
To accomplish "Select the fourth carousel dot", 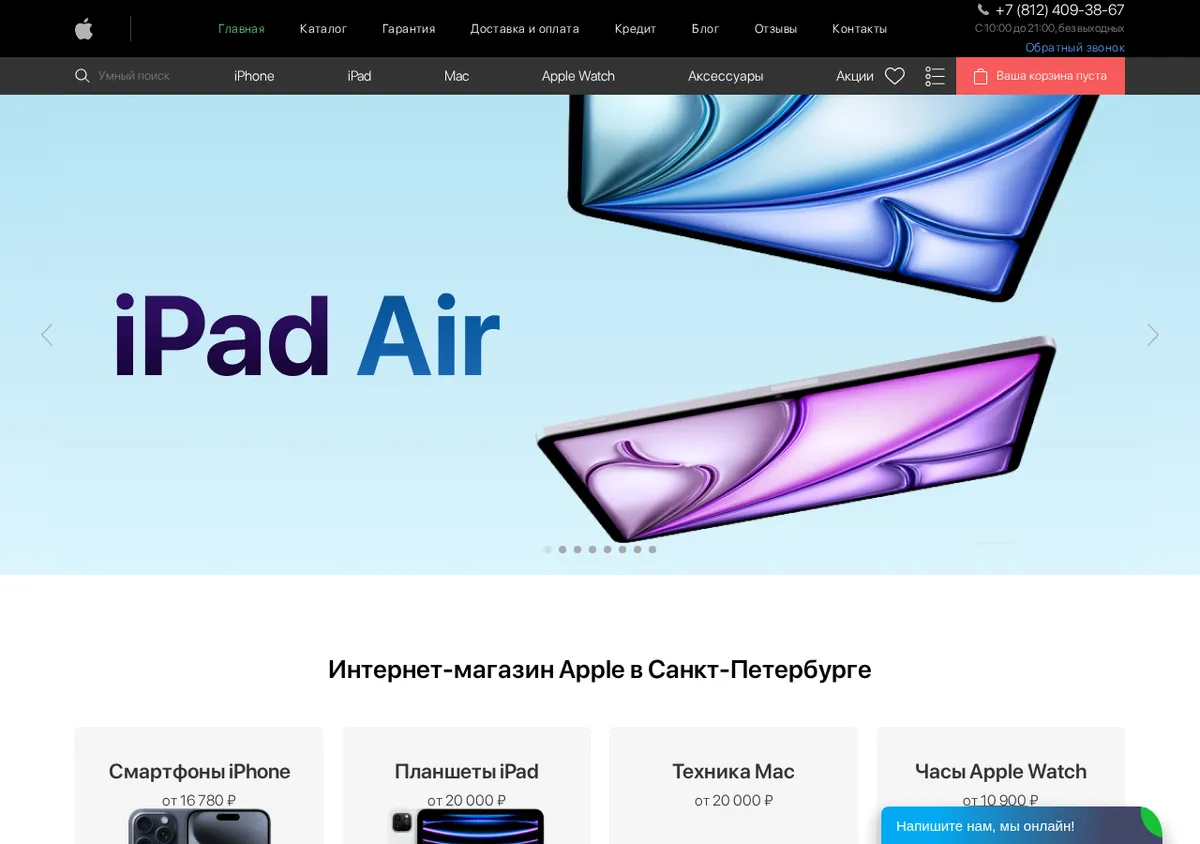I will [x=592, y=549].
